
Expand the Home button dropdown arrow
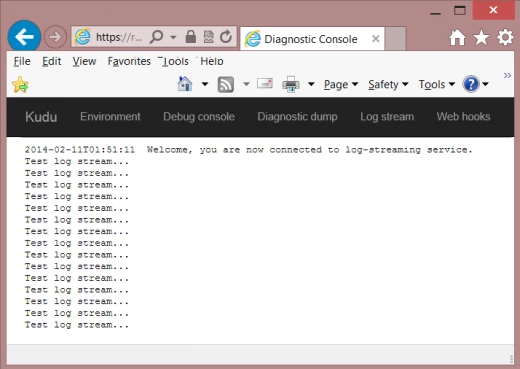tap(205, 84)
